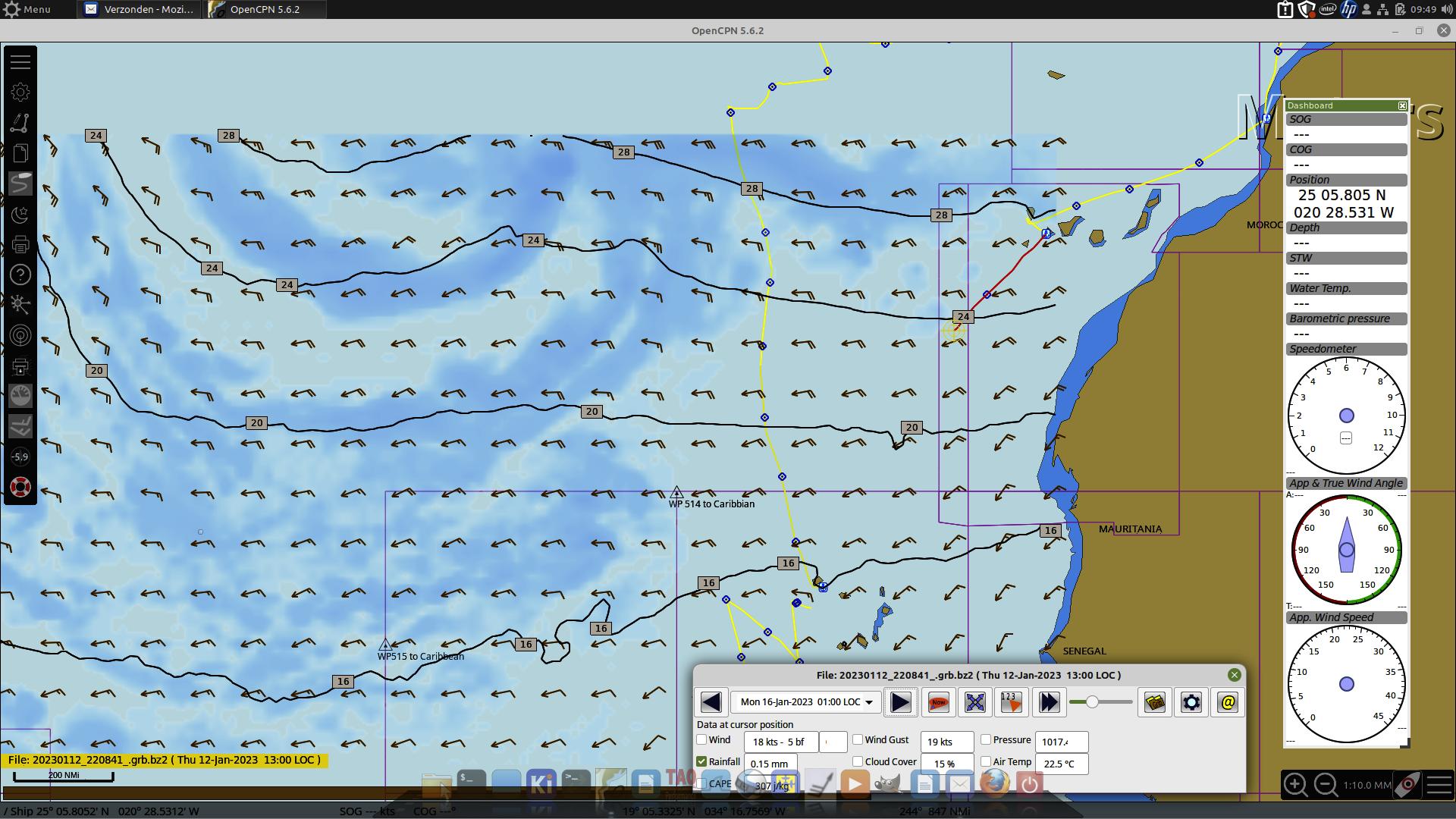Enable the Air Temp checkbox

coord(986,761)
